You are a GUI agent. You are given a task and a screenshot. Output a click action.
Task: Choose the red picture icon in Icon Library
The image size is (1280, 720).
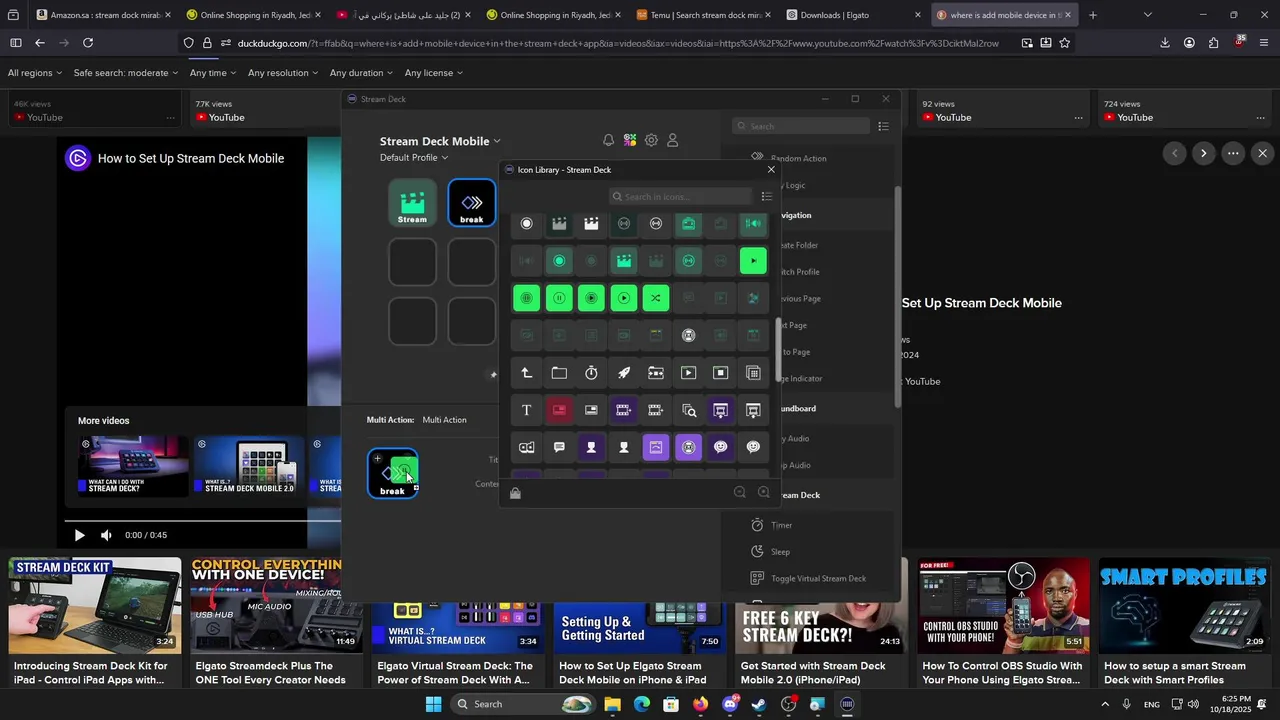pyautogui.click(x=559, y=410)
